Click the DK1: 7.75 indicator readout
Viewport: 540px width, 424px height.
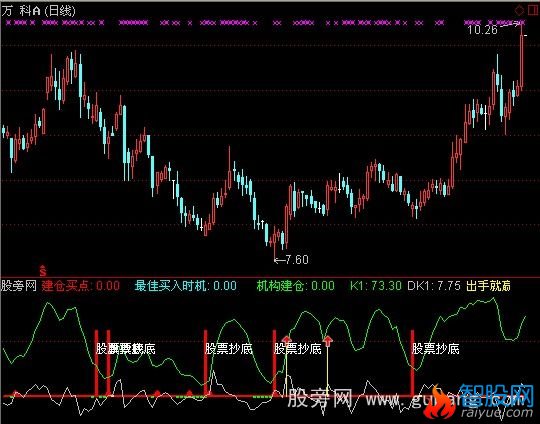(x=434, y=286)
